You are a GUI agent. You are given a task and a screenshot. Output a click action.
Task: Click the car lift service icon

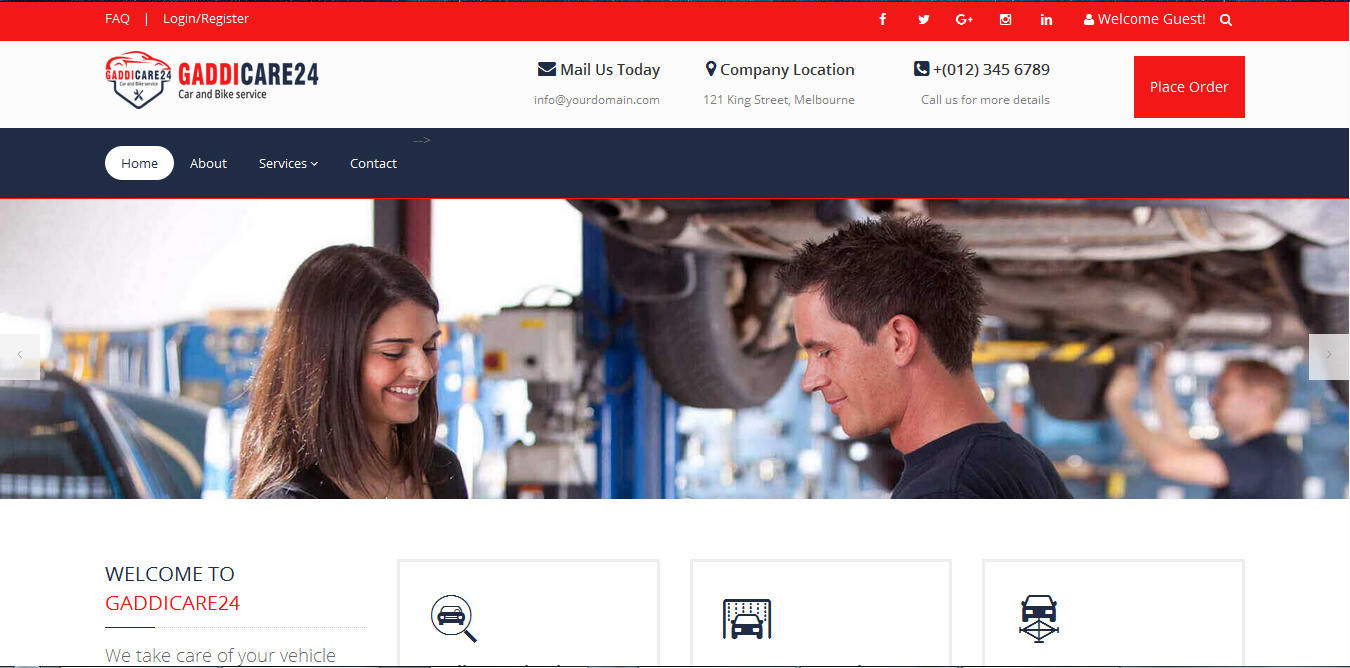1040,619
